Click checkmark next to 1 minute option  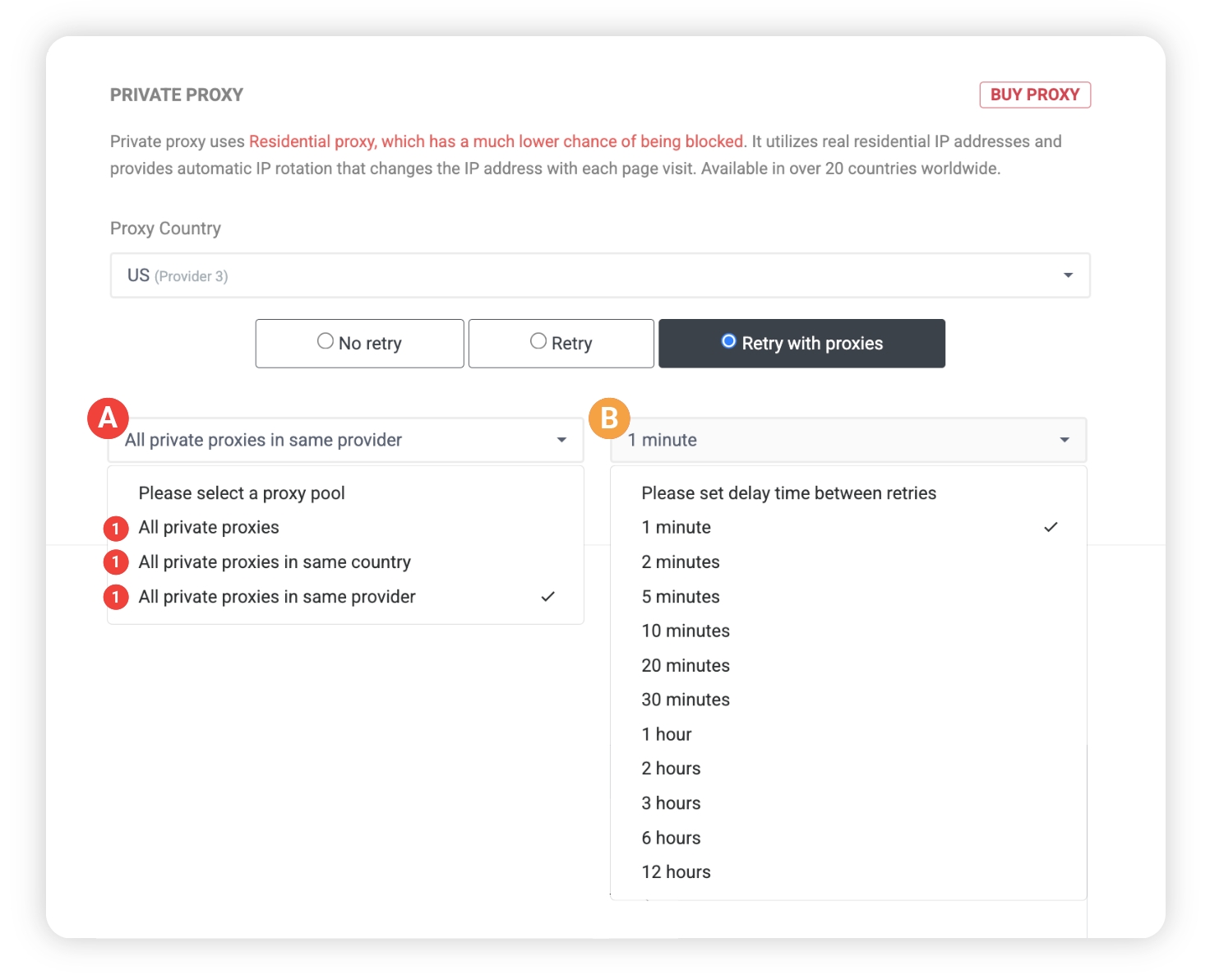[1051, 527]
